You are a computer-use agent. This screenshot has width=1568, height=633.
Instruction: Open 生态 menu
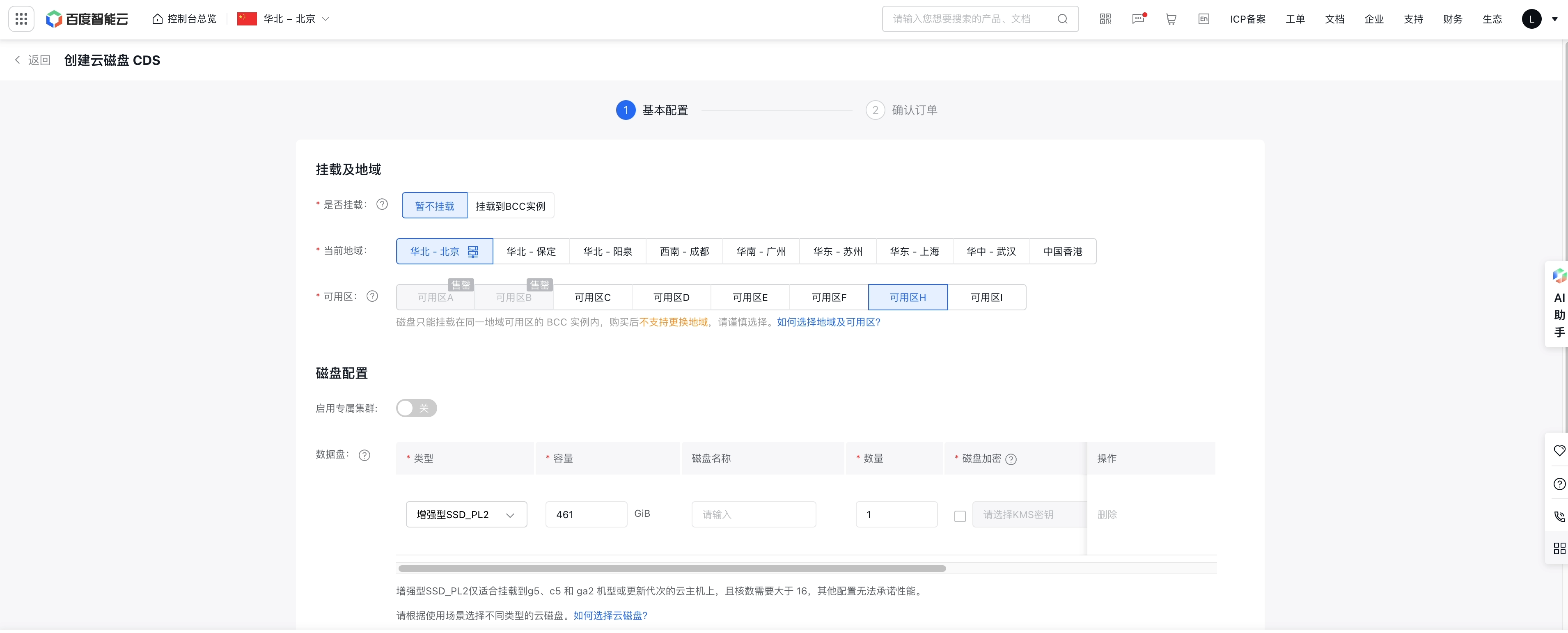pyautogui.click(x=1492, y=19)
